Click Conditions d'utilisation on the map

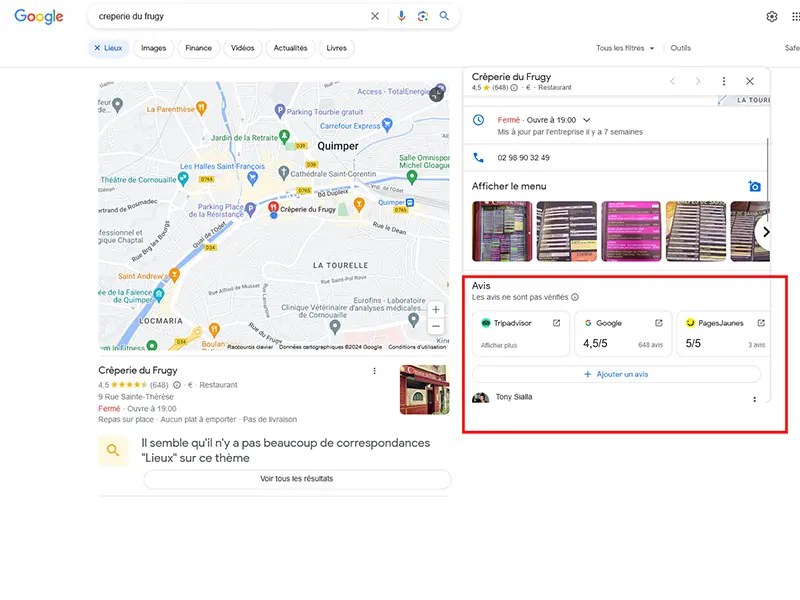[417, 347]
